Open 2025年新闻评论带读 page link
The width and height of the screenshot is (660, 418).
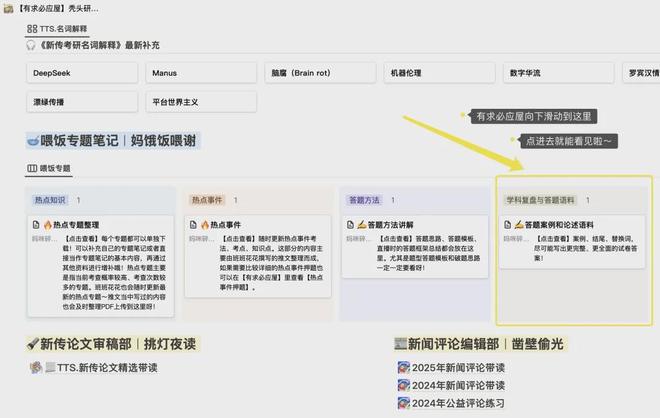[x=458, y=367]
